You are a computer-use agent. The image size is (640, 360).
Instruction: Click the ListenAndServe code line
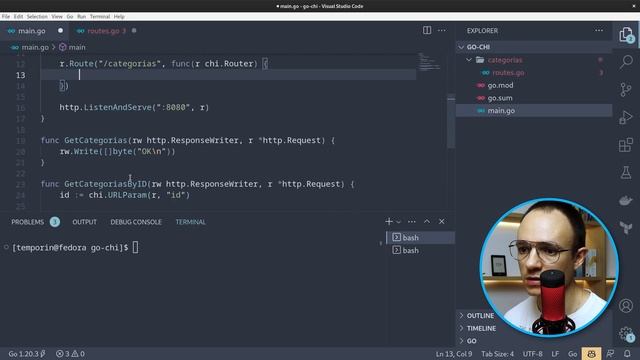134,107
